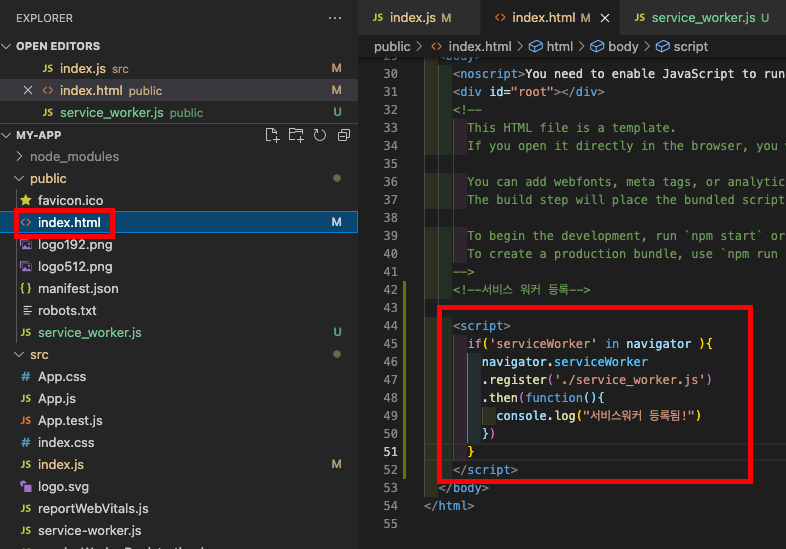The image size is (786, 549).
Task: Click the register('./service_worker.js') line
Action: [597, 380]
